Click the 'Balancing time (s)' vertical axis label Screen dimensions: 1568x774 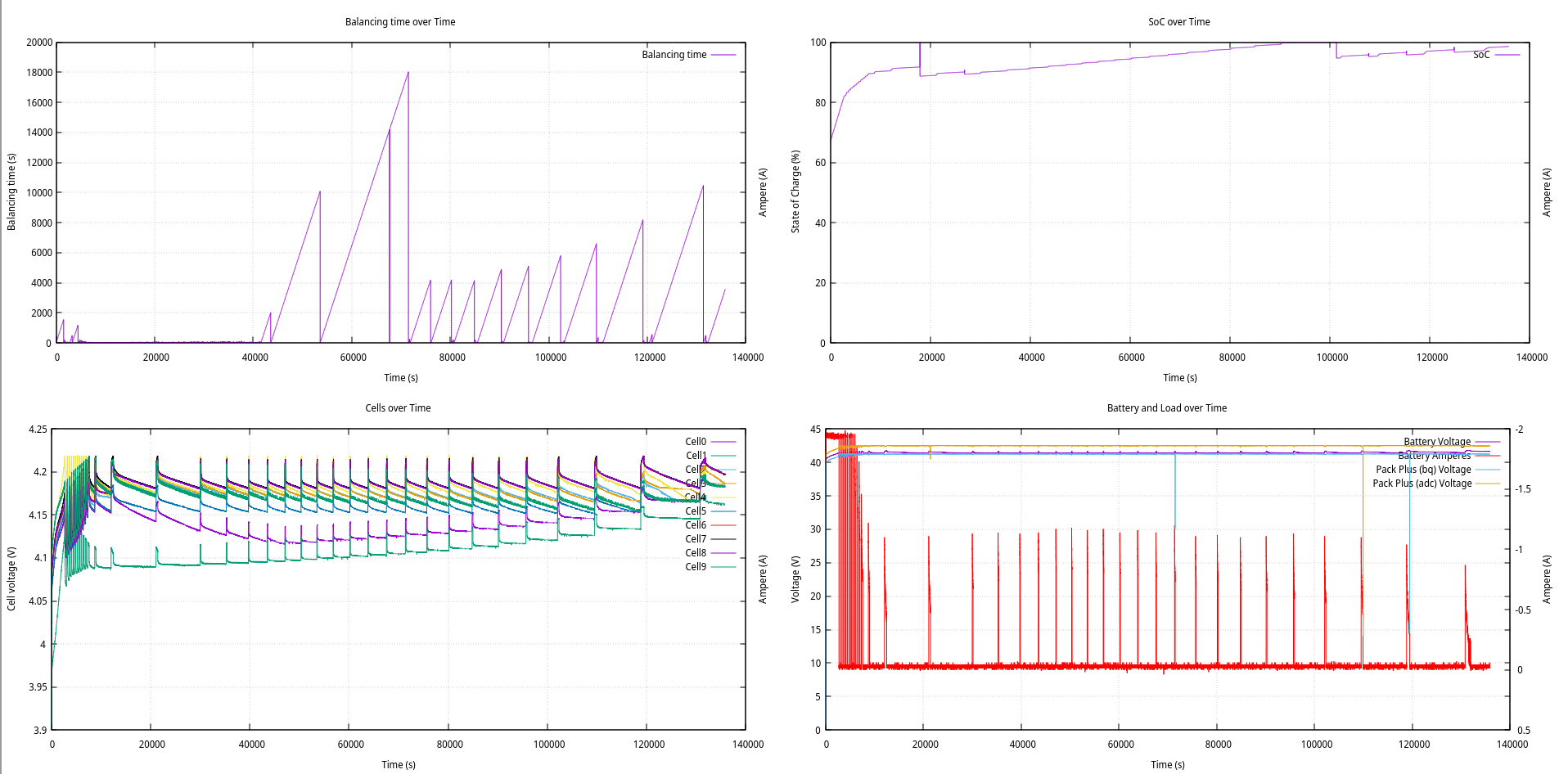coord(11,192)
